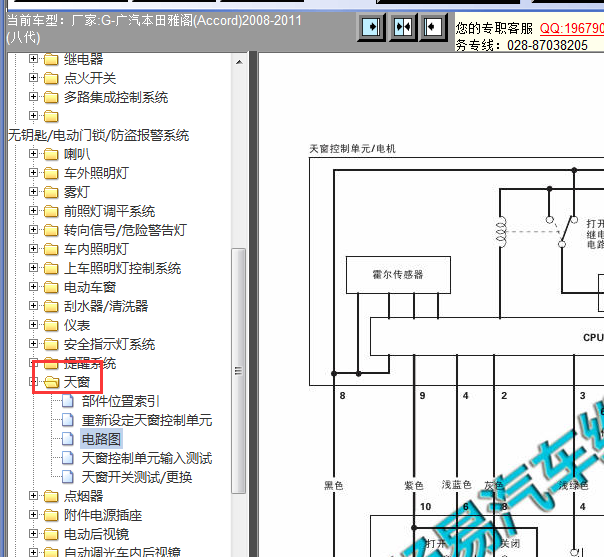Open 重新设定天窗控制单元 tree entry
The width and height of the screenshot is (604, 557).
147,420
